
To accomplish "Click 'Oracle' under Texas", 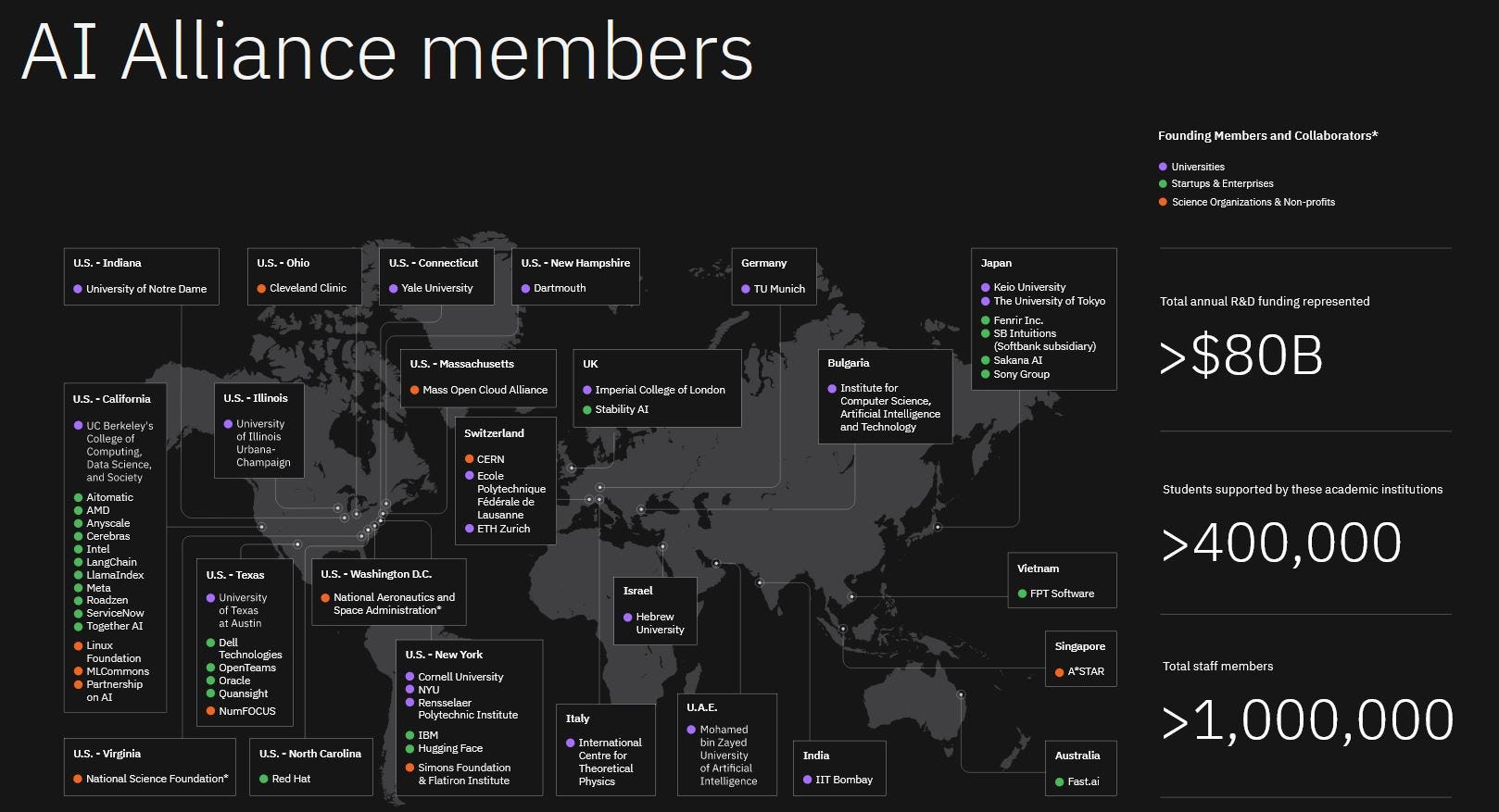I will pyautogui.click(x=234, y=681).
